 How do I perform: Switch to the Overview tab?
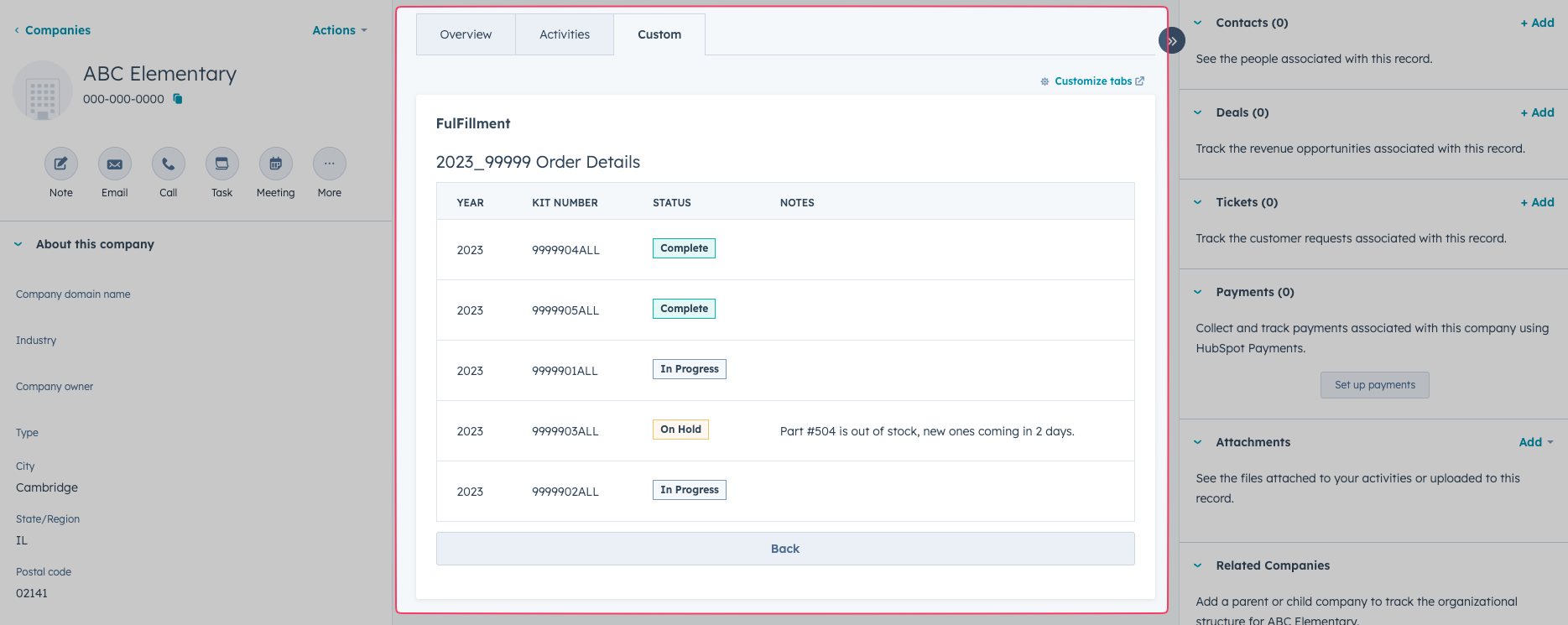coord(466,34)
